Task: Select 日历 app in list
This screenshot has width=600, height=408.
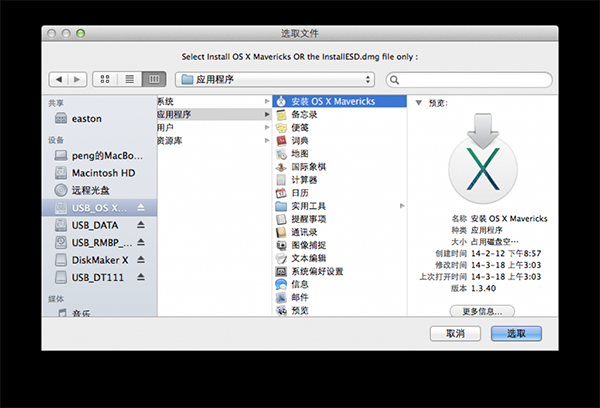Action: coord(339,193)
